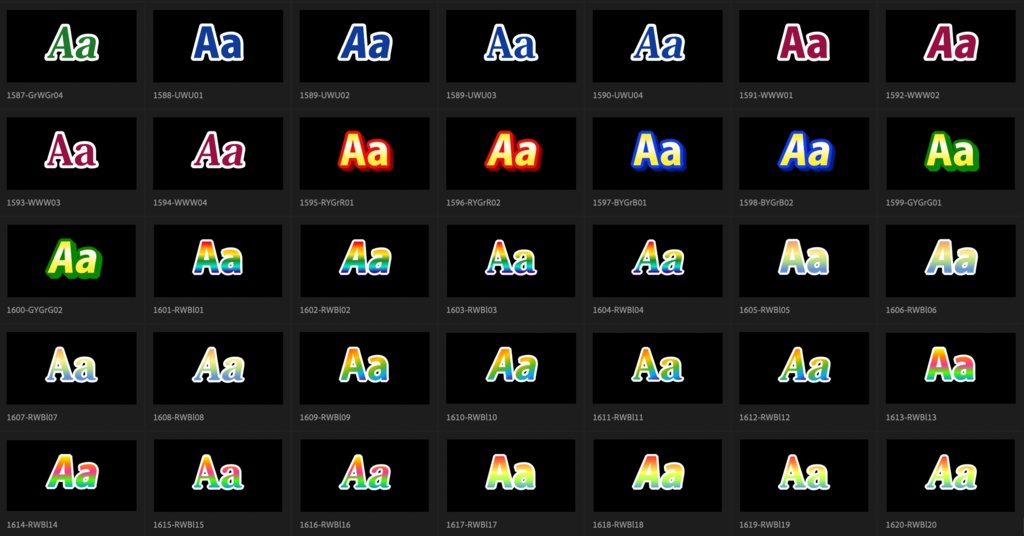Click the 1589-UWU02 label
The image size is (1024, 536).
(x=325, y=95)
